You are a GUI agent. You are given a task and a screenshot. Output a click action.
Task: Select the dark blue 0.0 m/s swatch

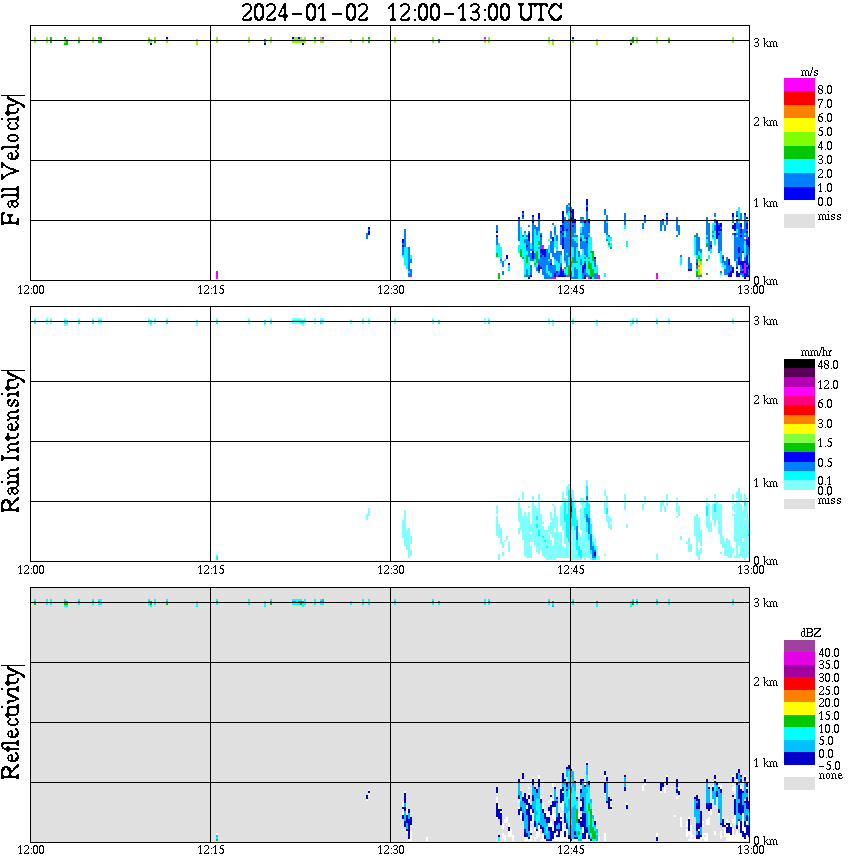[x=799, y=194]
